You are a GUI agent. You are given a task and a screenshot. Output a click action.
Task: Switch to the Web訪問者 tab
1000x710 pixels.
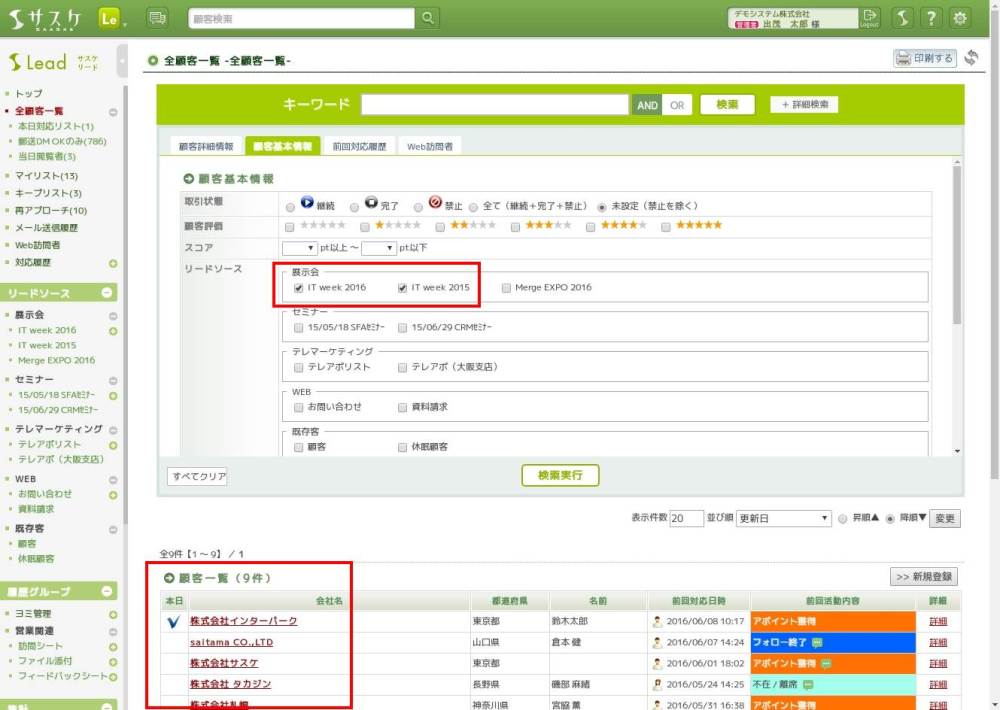pos(429,146)
